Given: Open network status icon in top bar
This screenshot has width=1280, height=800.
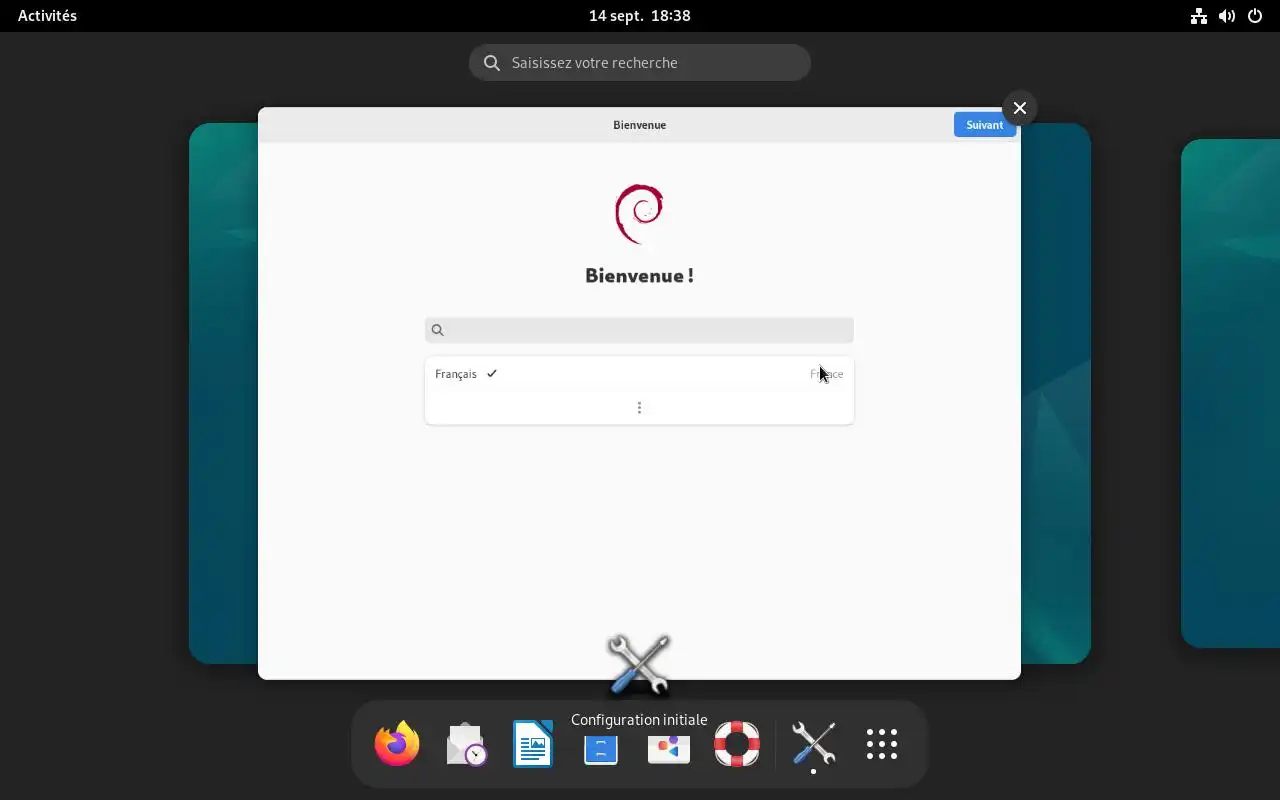Looking at the screenshot, I should click(x=1198, y=16).
